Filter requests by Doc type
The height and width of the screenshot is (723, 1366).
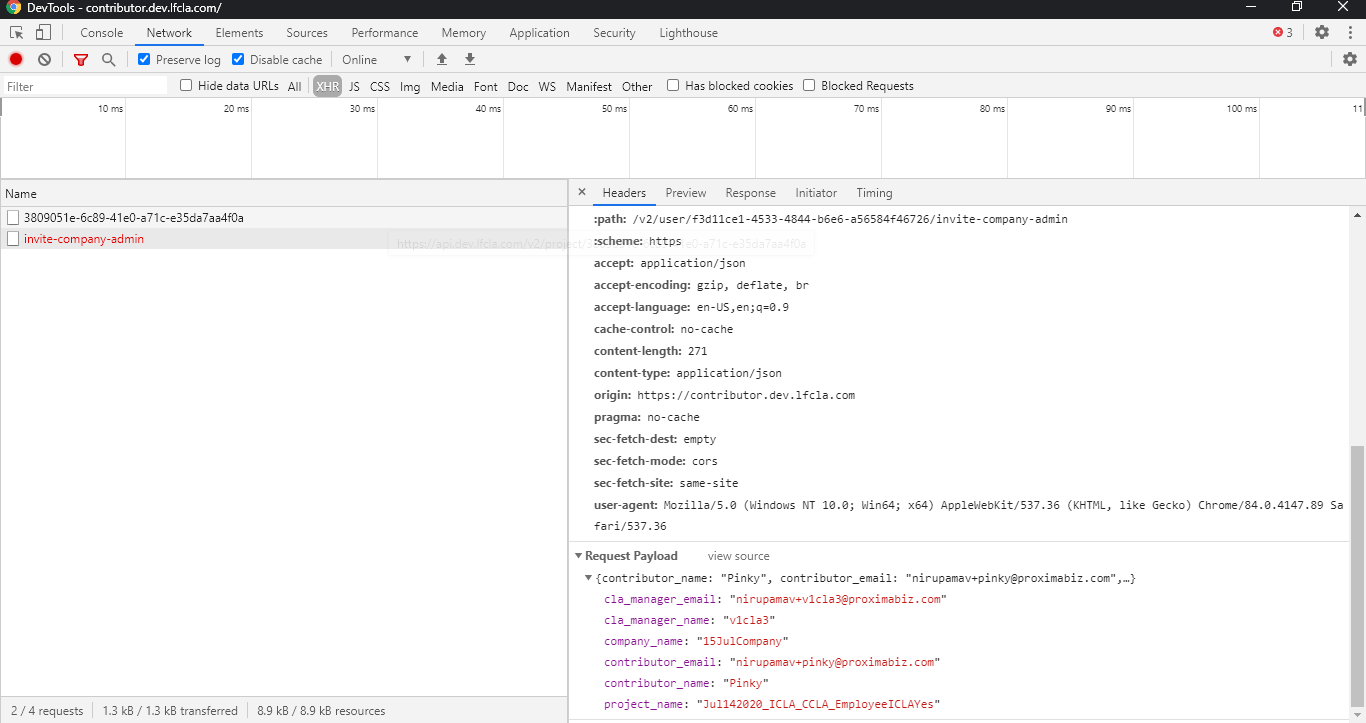(x=518, y=86)
